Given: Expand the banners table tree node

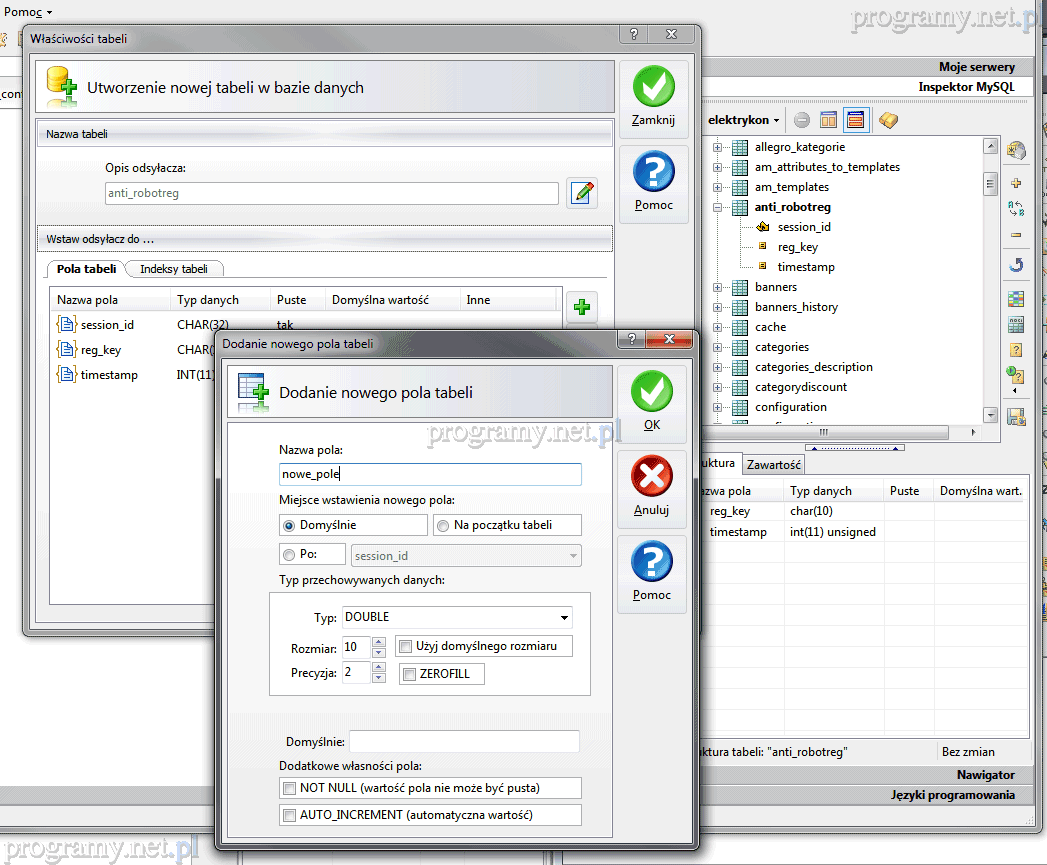Looking at the screenshot, I should pos(717,287).
